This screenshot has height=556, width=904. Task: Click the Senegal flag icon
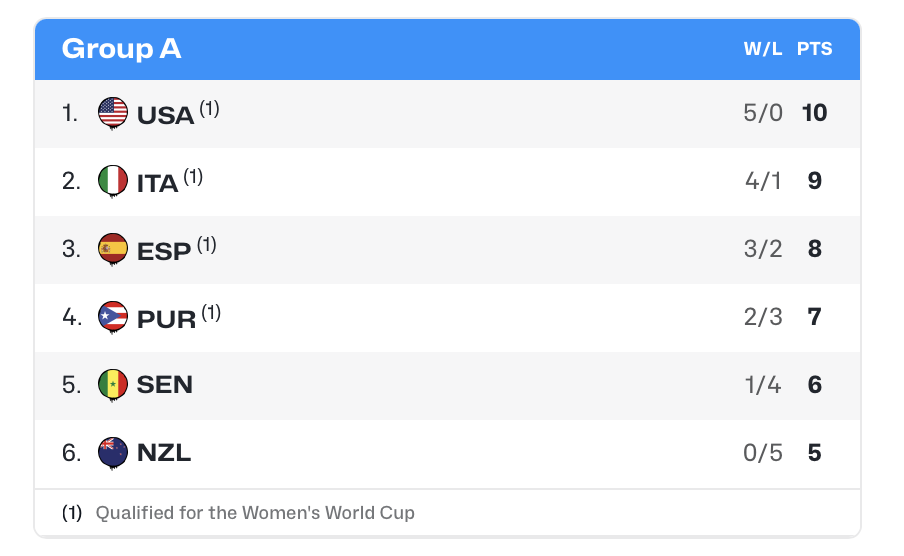point(113,385)
